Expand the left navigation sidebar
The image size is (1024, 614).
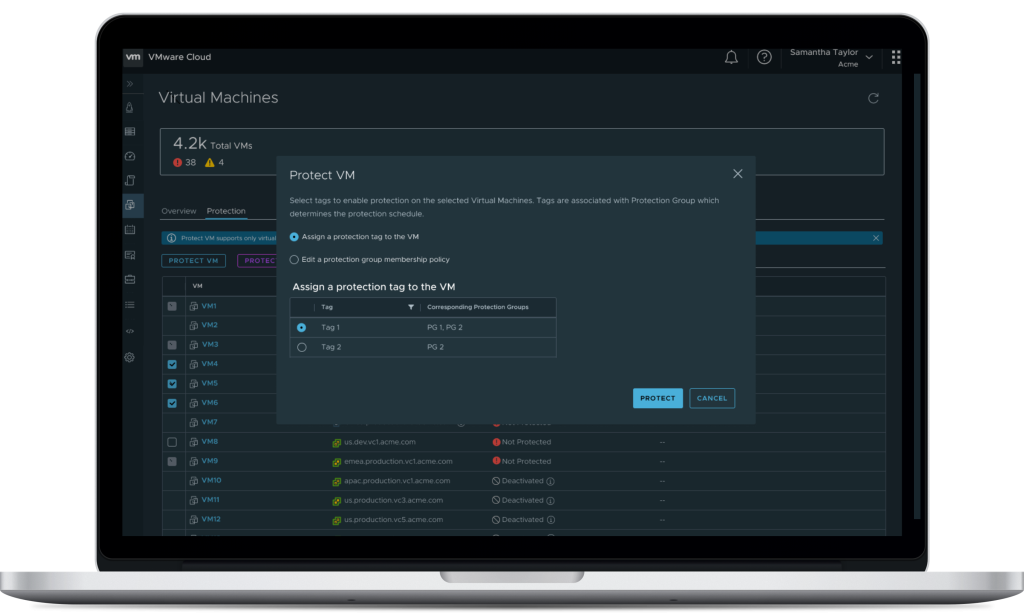tap(130, 84)
